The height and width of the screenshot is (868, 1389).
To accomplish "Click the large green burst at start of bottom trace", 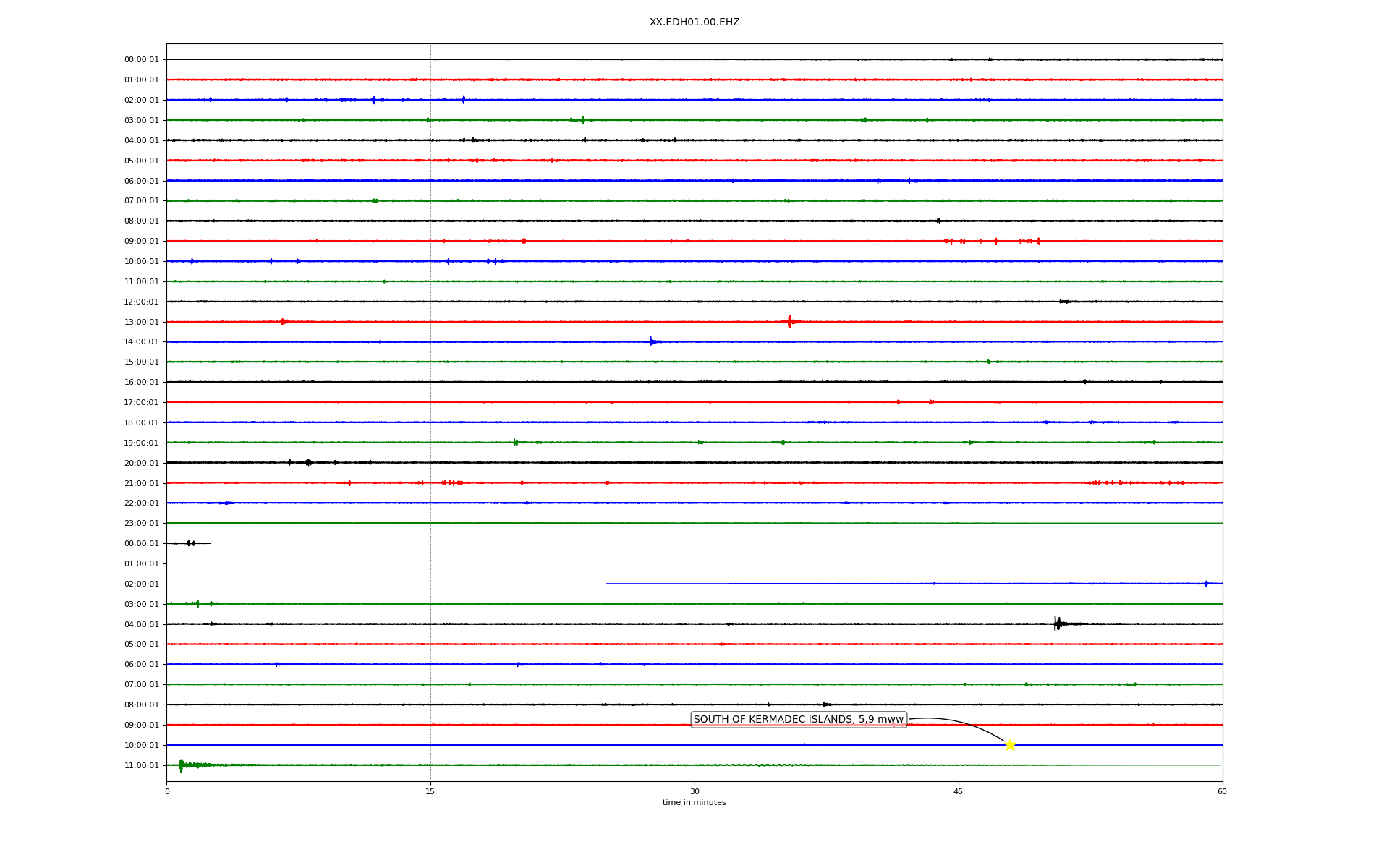I will click(x=182, y=765).
